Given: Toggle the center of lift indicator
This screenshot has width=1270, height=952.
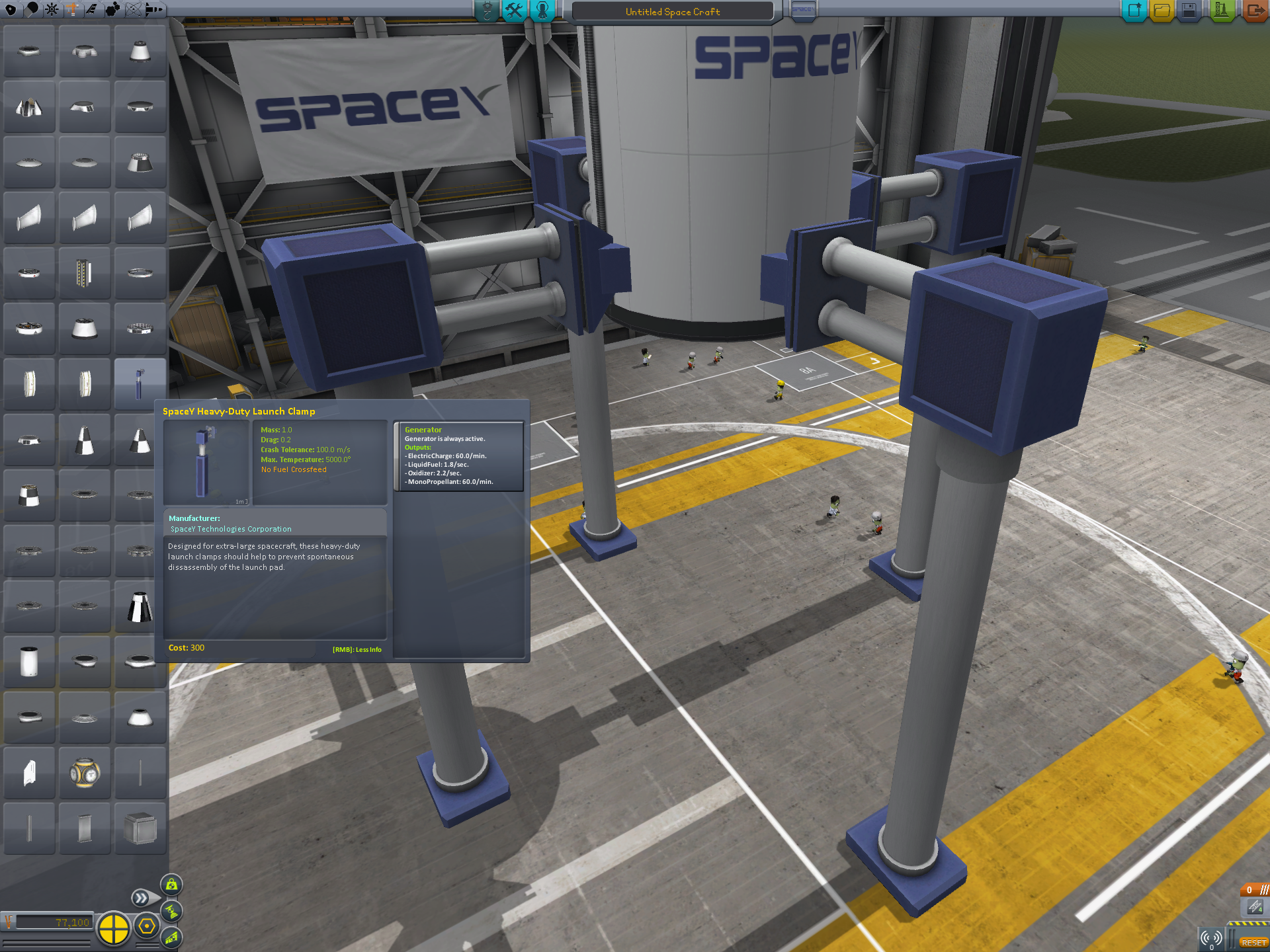Looking at the screenshot, I should pos(171,937).
